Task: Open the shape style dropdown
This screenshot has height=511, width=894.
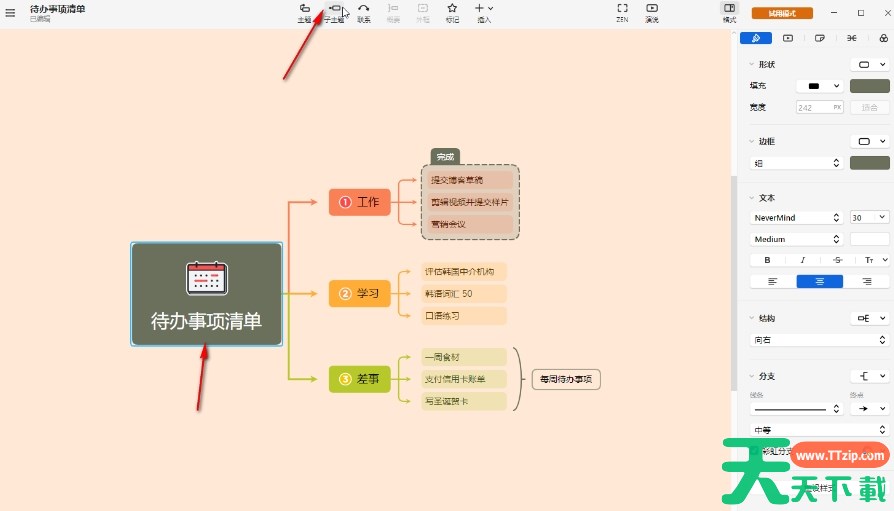Action: pyautogui.click(x=869, y=64)
